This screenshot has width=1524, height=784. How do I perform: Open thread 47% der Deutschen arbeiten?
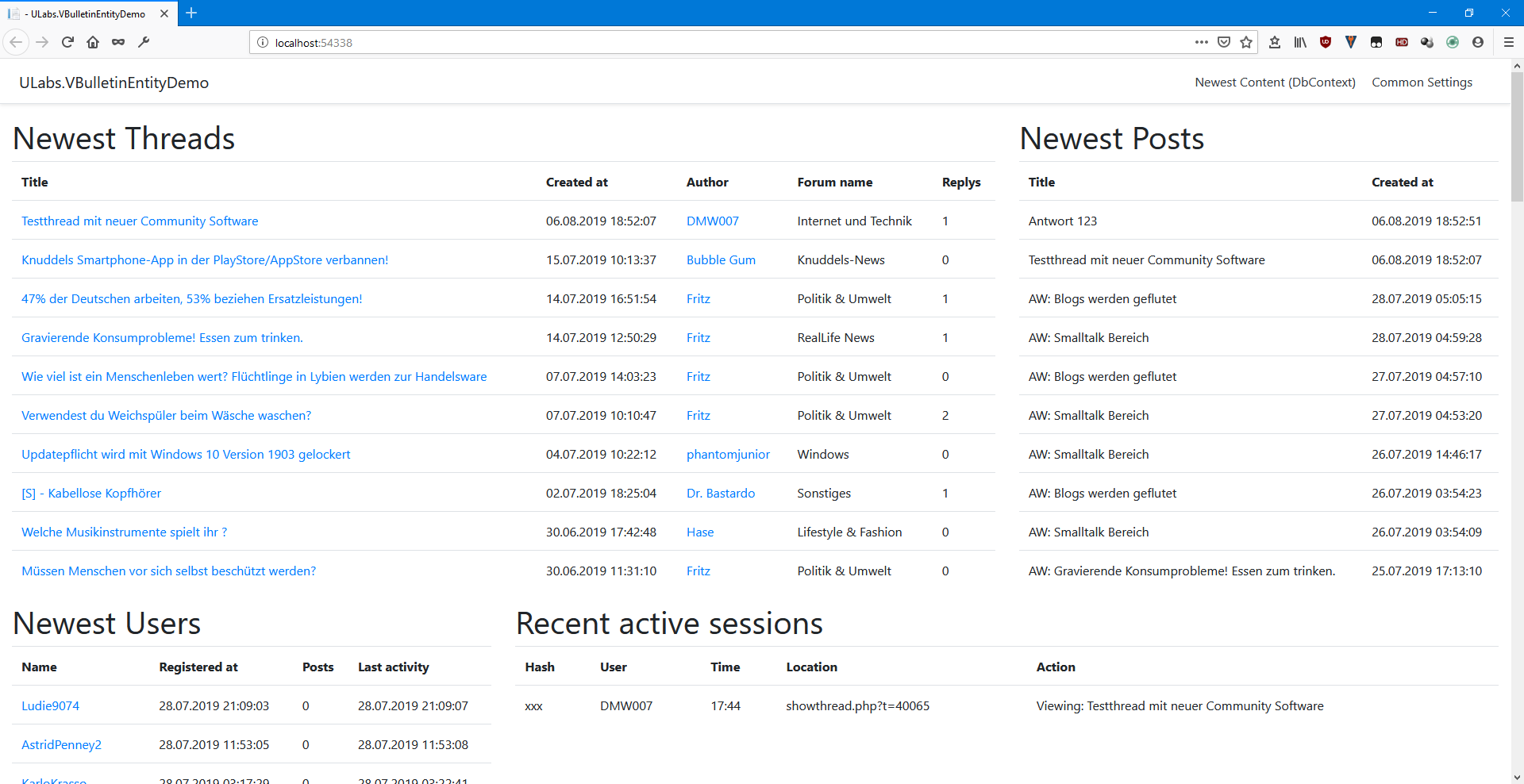click(192, 299)
